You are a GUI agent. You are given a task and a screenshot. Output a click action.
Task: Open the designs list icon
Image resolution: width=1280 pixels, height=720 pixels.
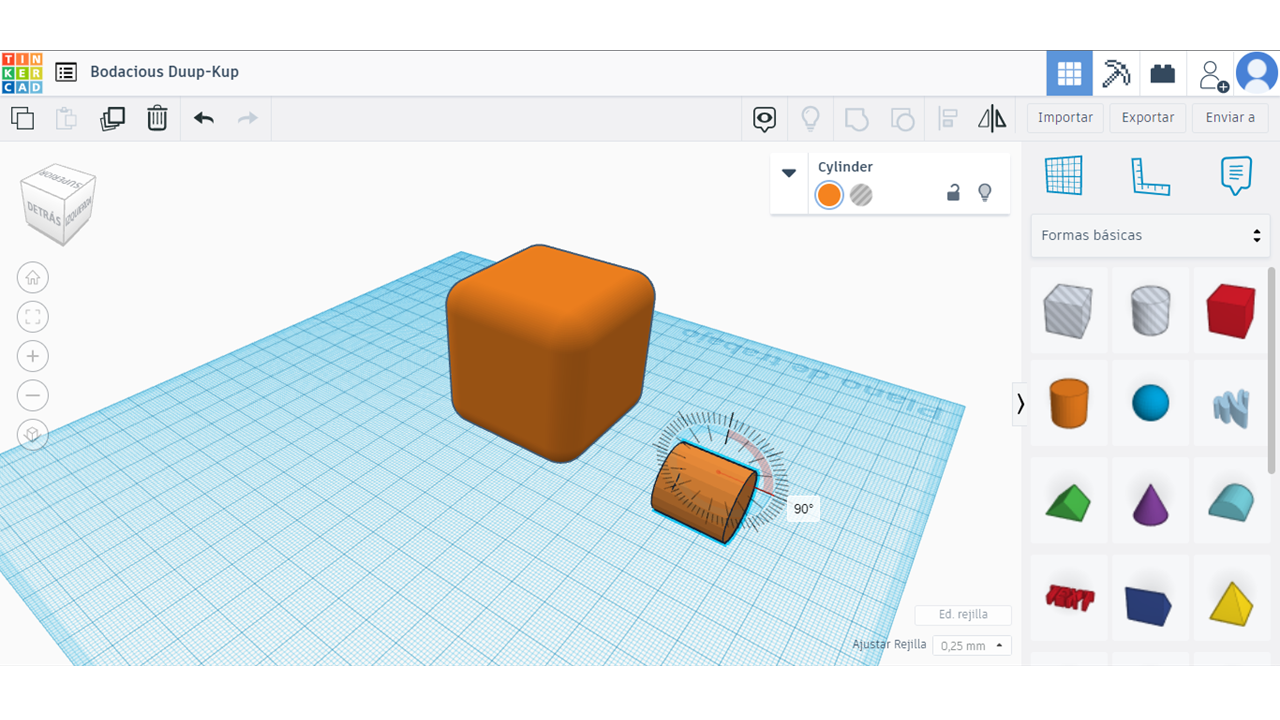pyautogui.click(x=66, y=72)
